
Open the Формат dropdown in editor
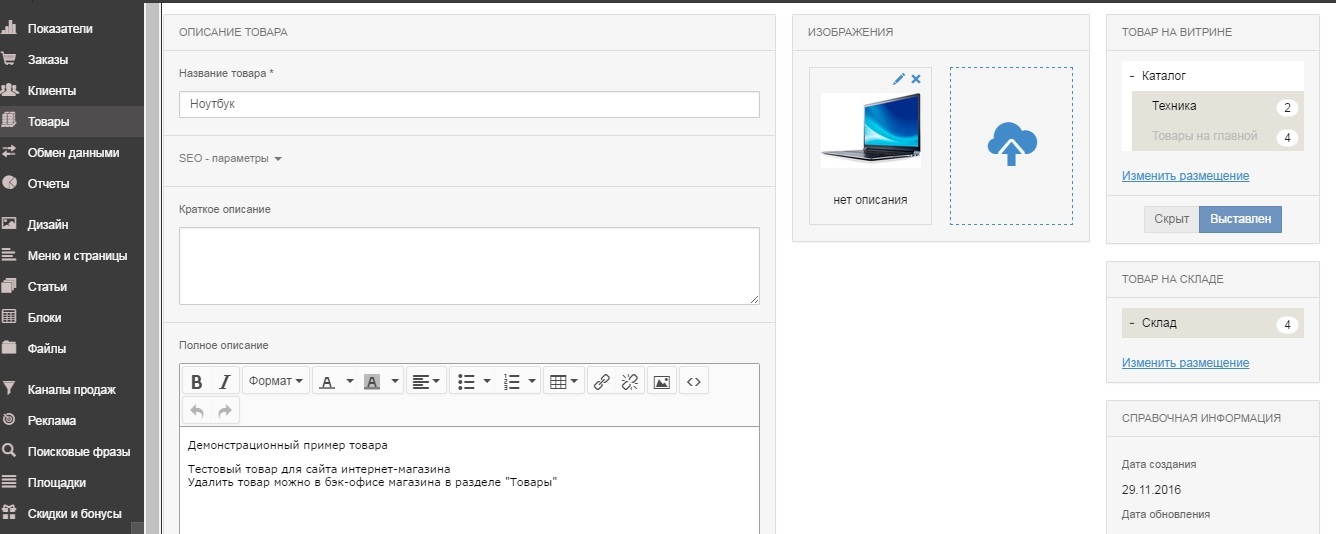tap(275, 381)
